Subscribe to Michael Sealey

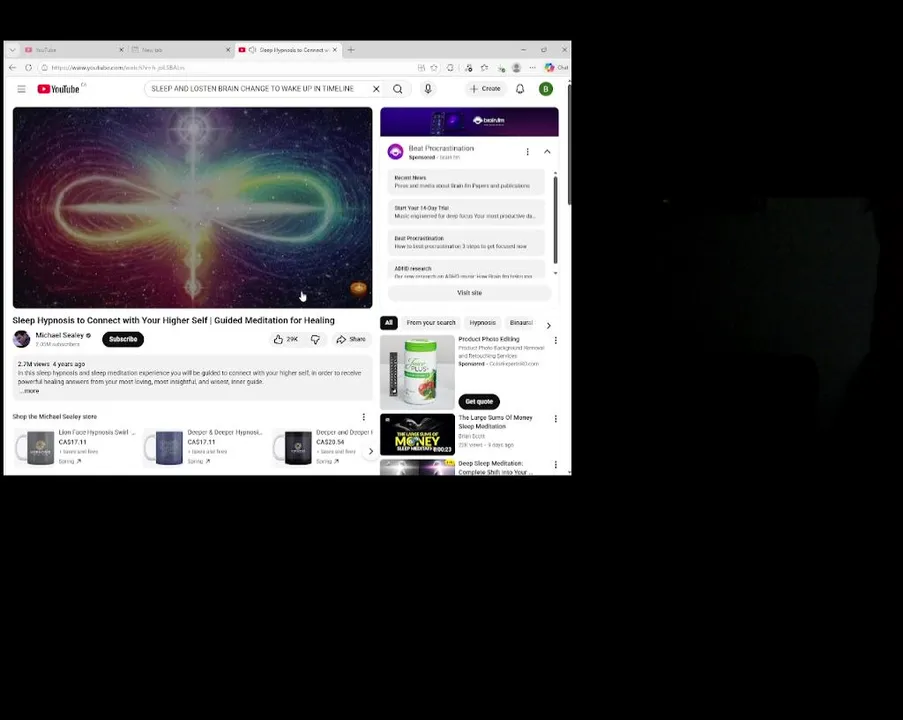[x=123, y=339]
